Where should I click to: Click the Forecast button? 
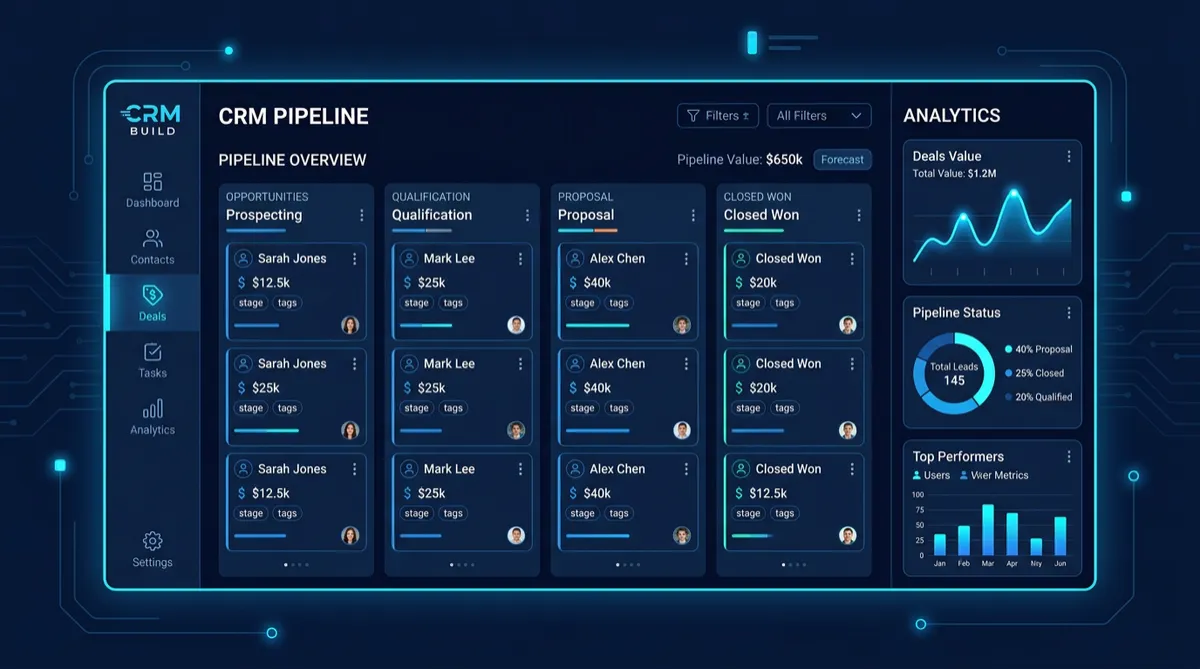842,160
